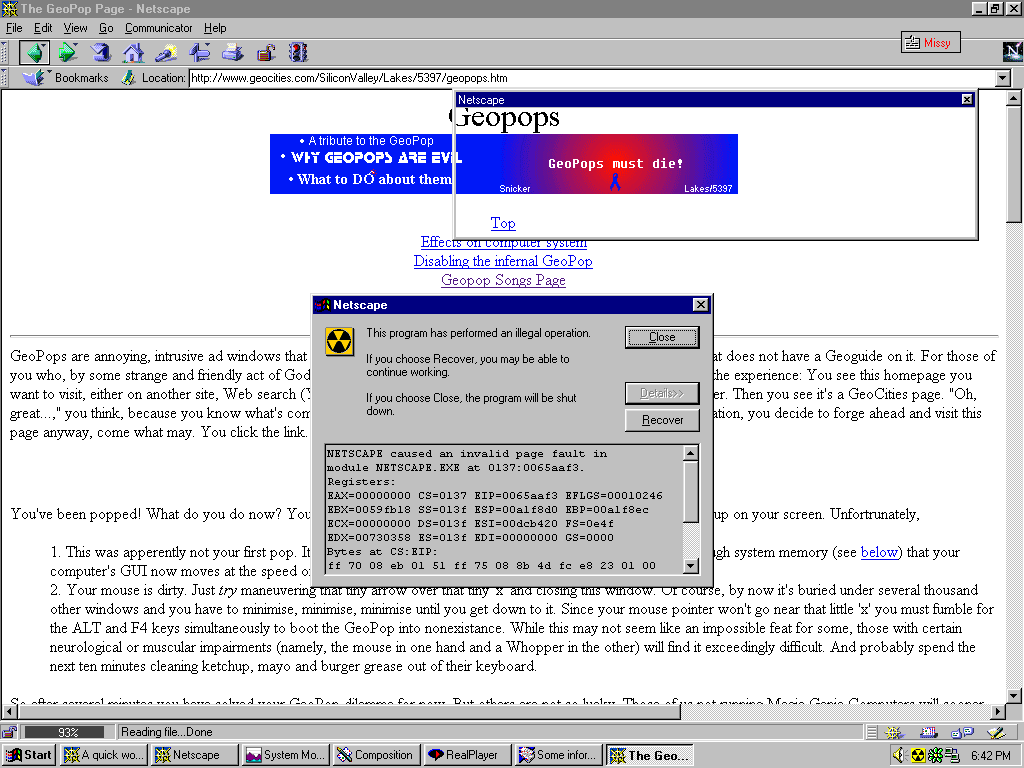This screenshot has height=768, width=1024.
Task: Switch to 'Some infor...' taskbar window
Action: click(x=558, y=755)
